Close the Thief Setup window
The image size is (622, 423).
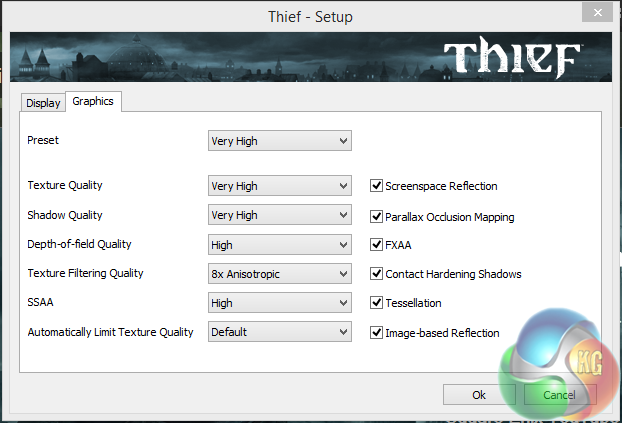tap(597, 12)
